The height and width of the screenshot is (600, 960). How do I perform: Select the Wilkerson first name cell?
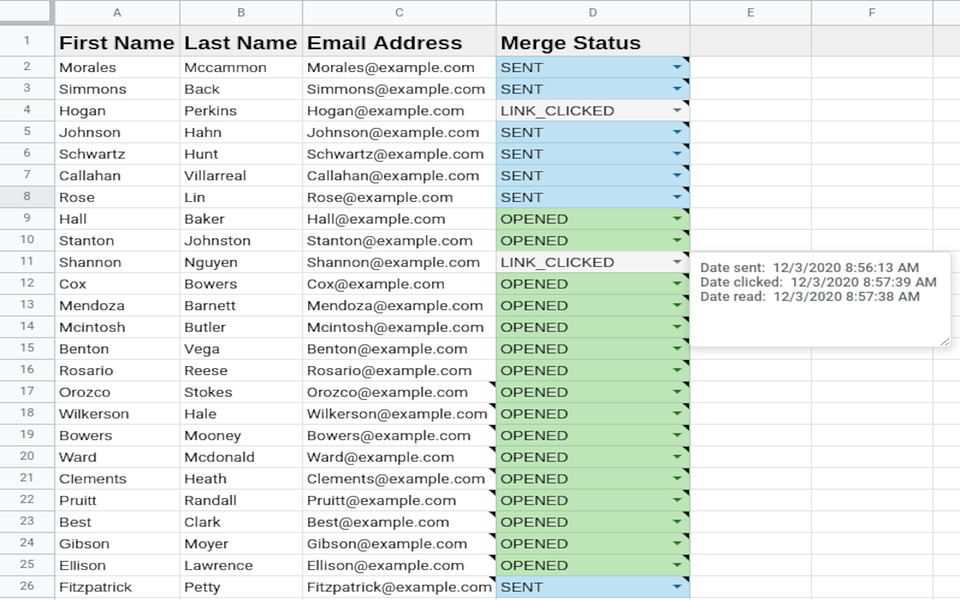(118, 414)
